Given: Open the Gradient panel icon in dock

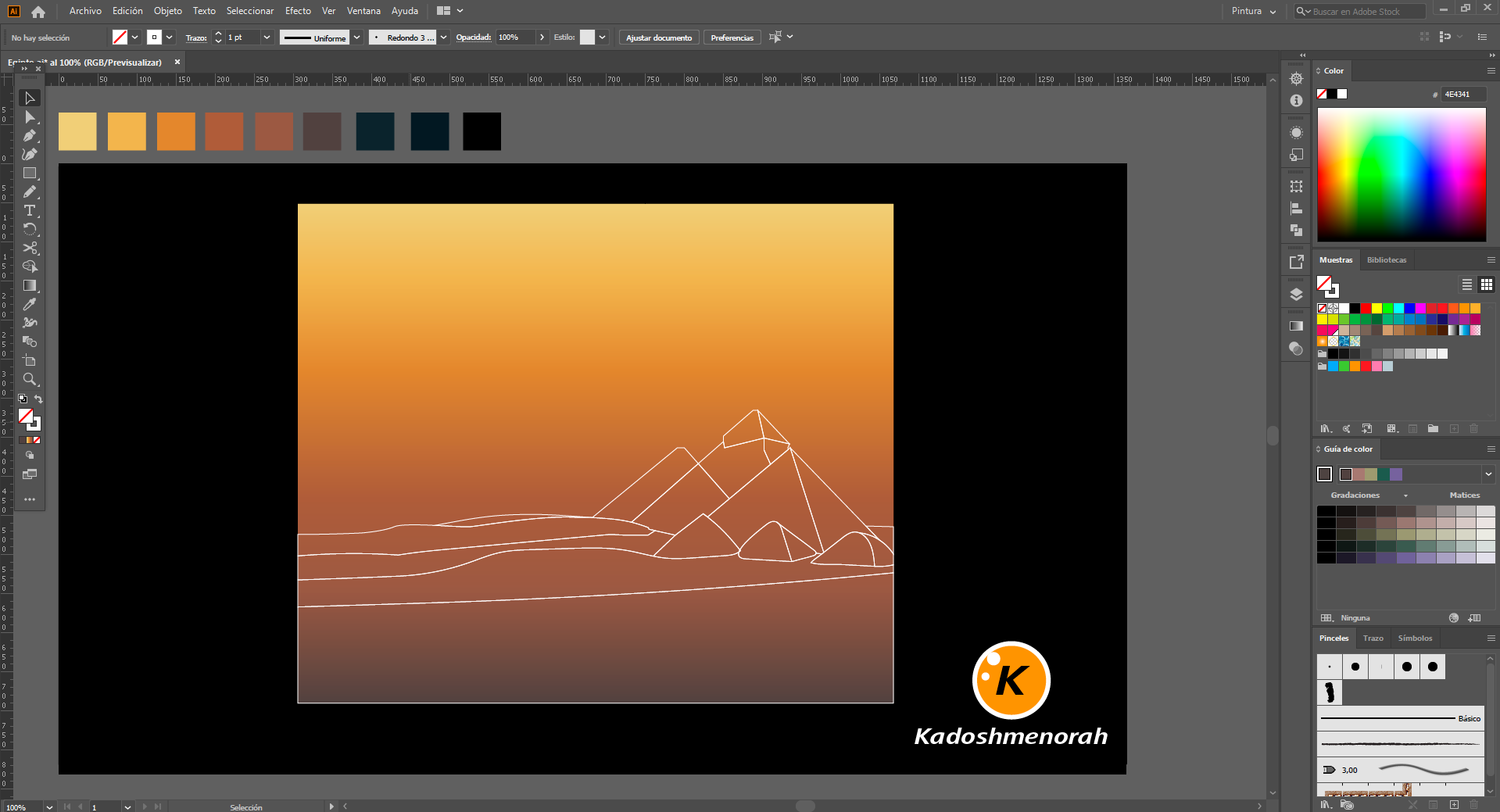Looking at the screenshot, I should pyautogui.click(x=1296, y=326).
